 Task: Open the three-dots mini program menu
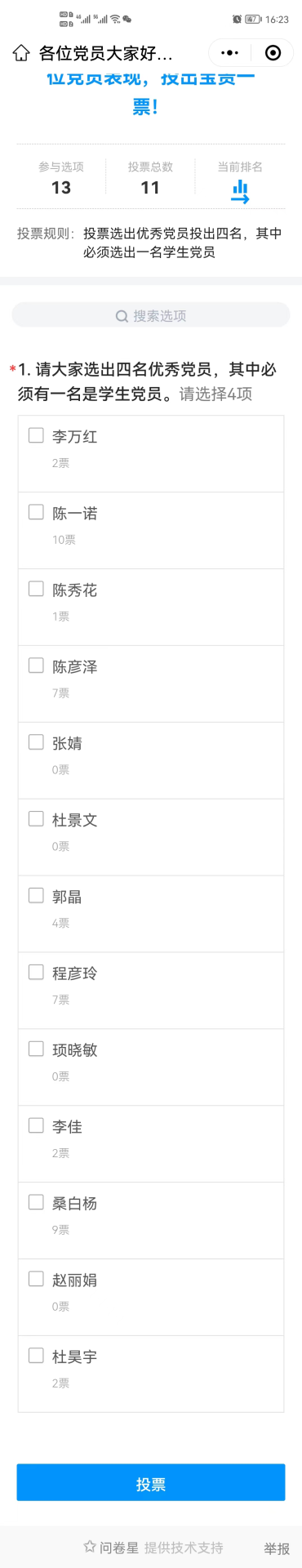tap(230, 53)
